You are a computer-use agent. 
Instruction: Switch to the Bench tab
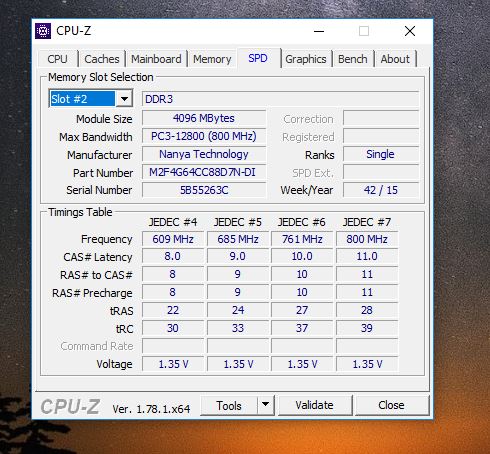coord(353,59)
